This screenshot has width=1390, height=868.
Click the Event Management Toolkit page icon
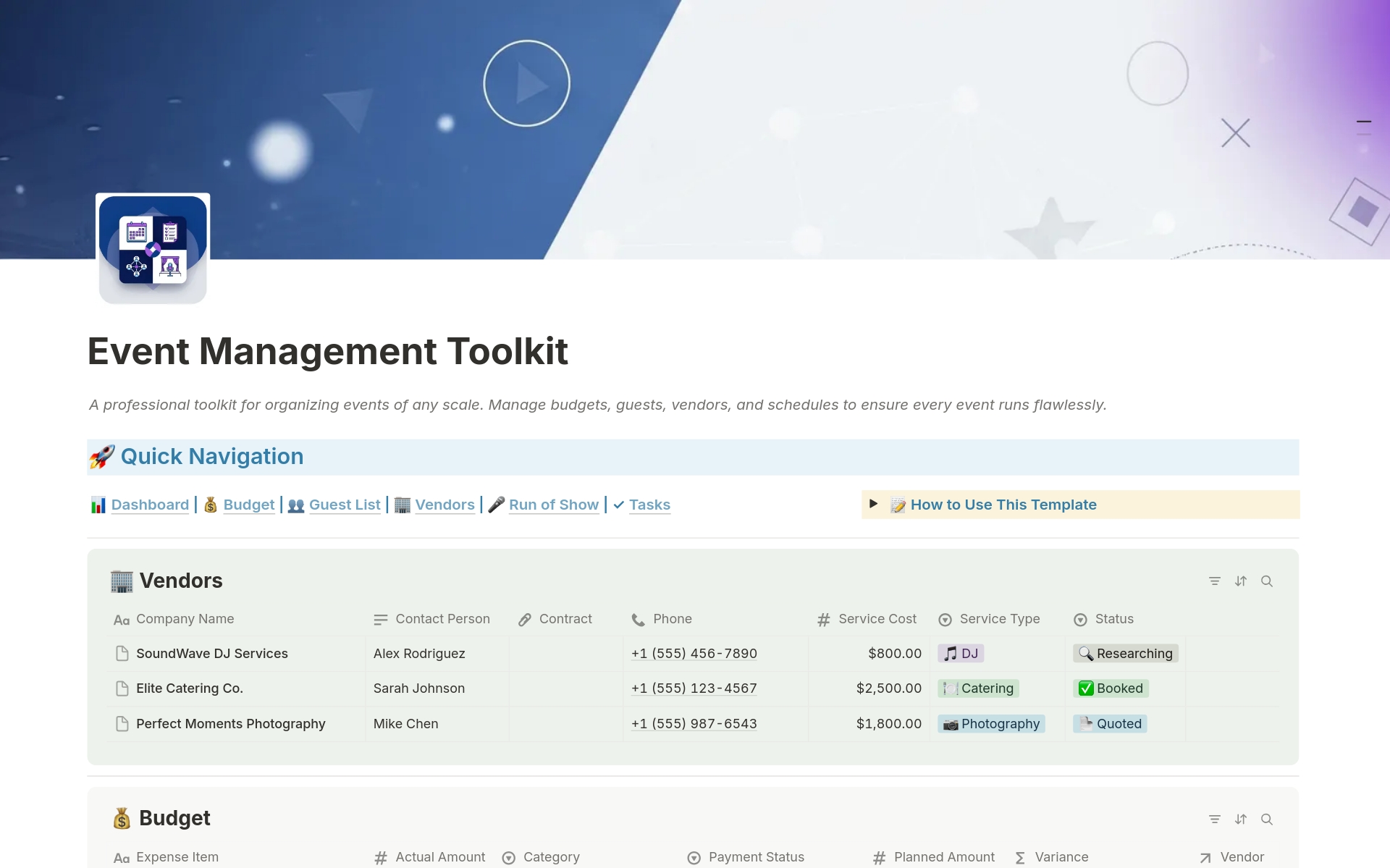pyautogui.click(x=153, y=248)
